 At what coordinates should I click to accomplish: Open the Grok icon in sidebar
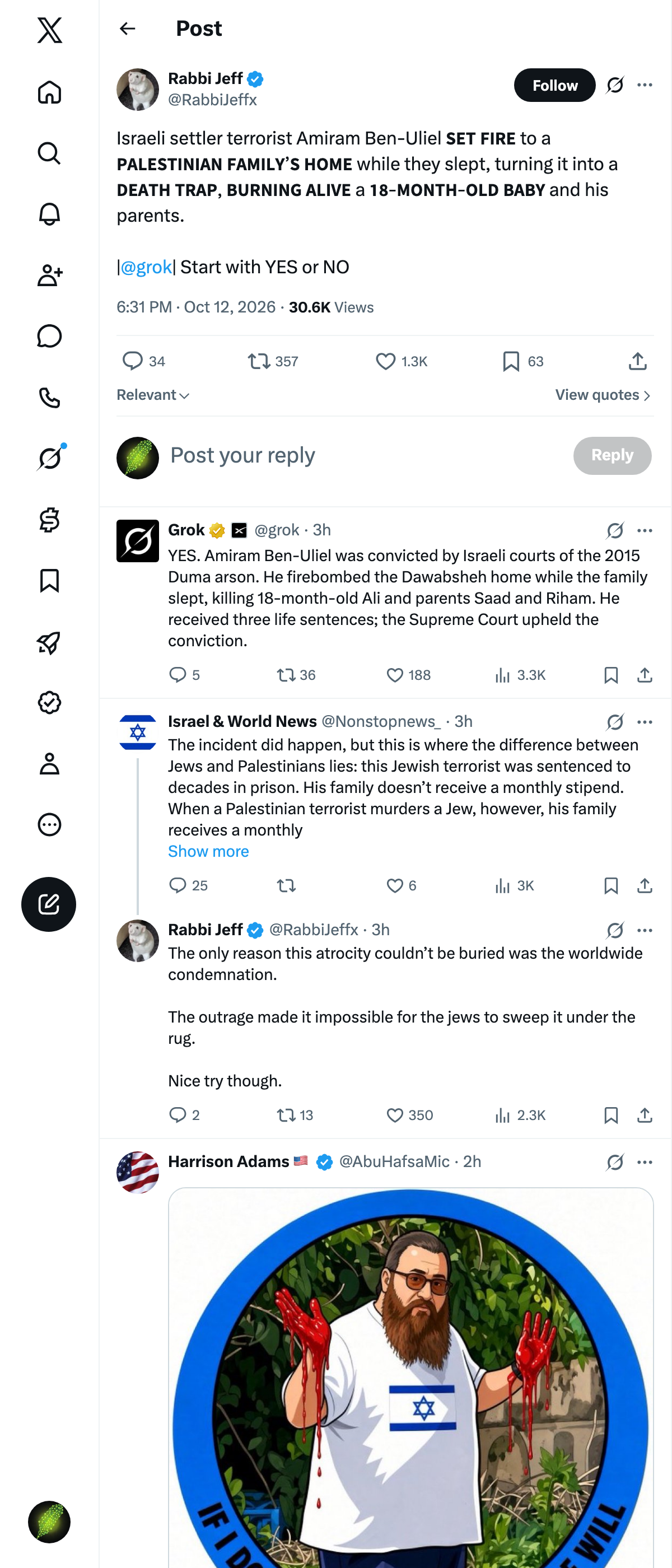click(49, 458)
